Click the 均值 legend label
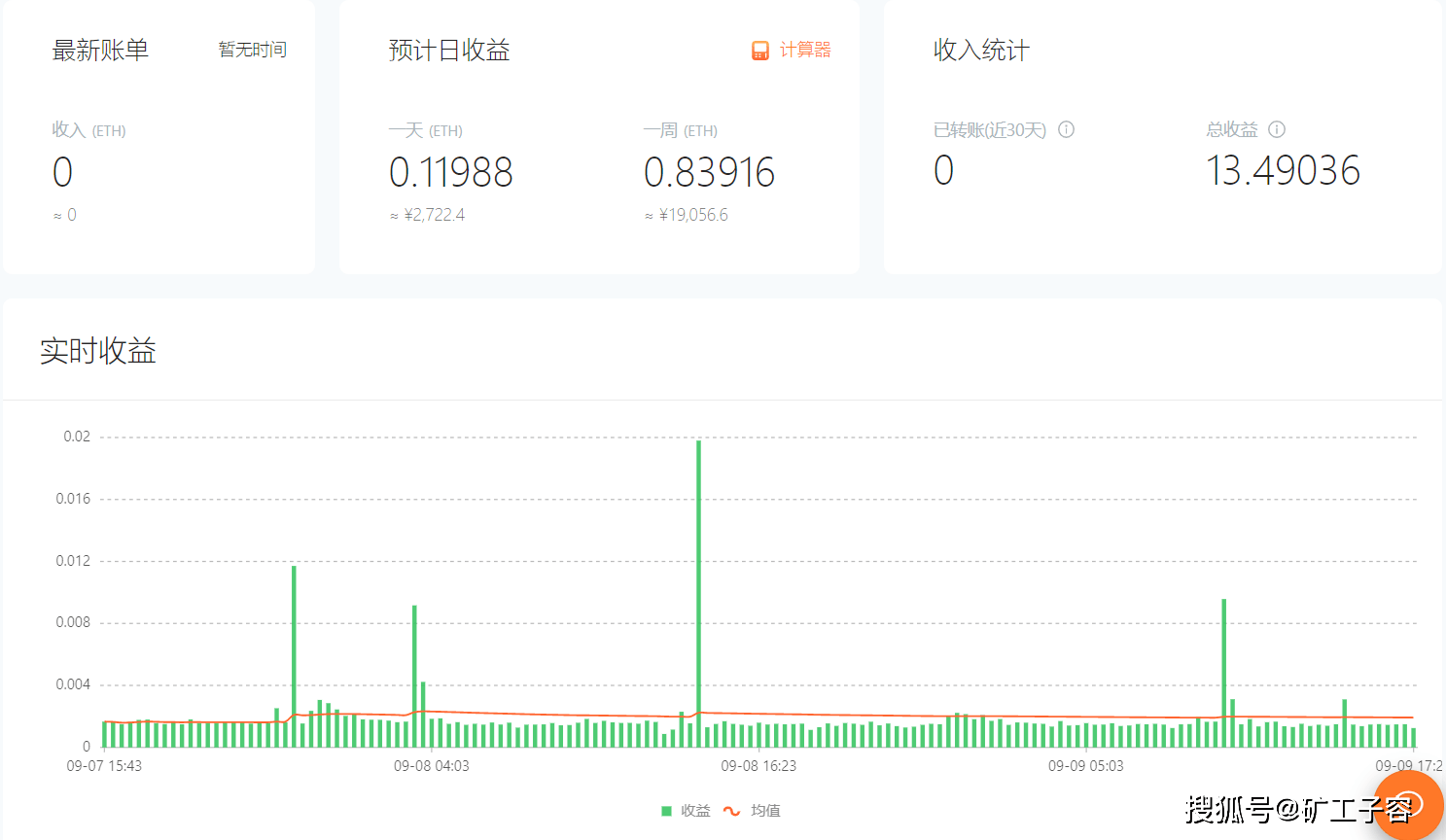This screenshot has width=1446, height=840. click(765, 811)
